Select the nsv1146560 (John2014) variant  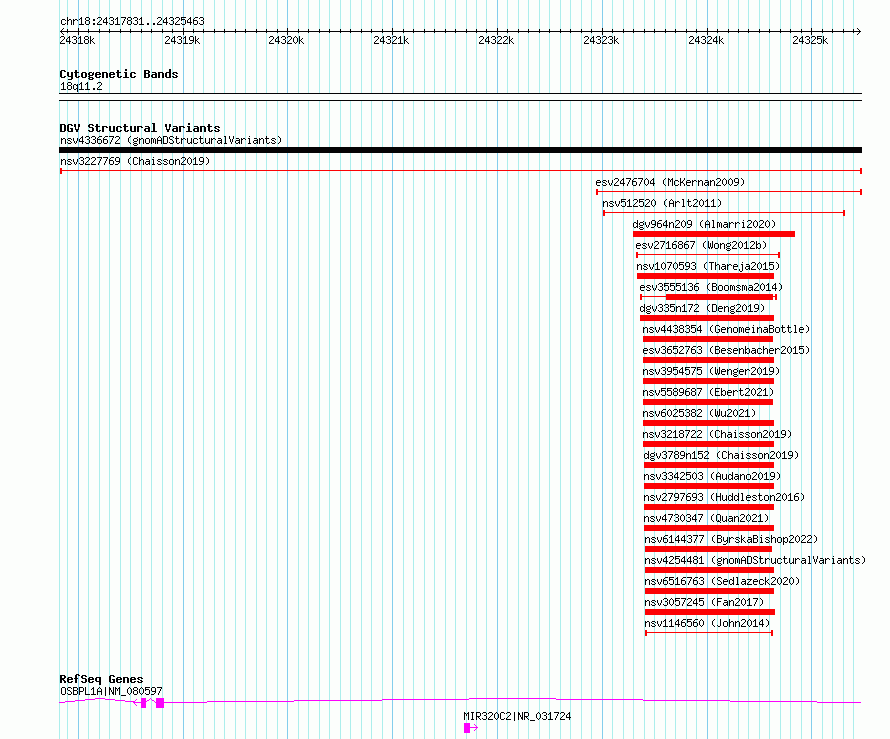coord(707,623)
